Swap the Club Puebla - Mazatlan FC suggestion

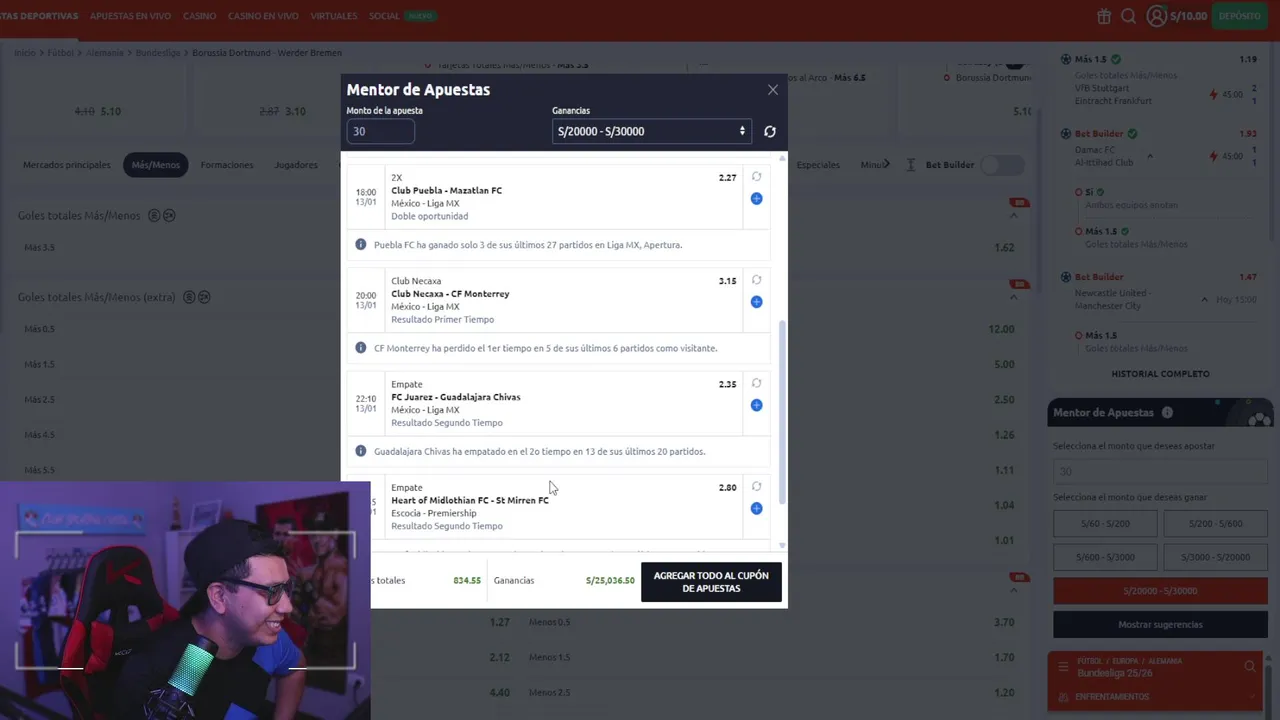[x=756, y=177]
